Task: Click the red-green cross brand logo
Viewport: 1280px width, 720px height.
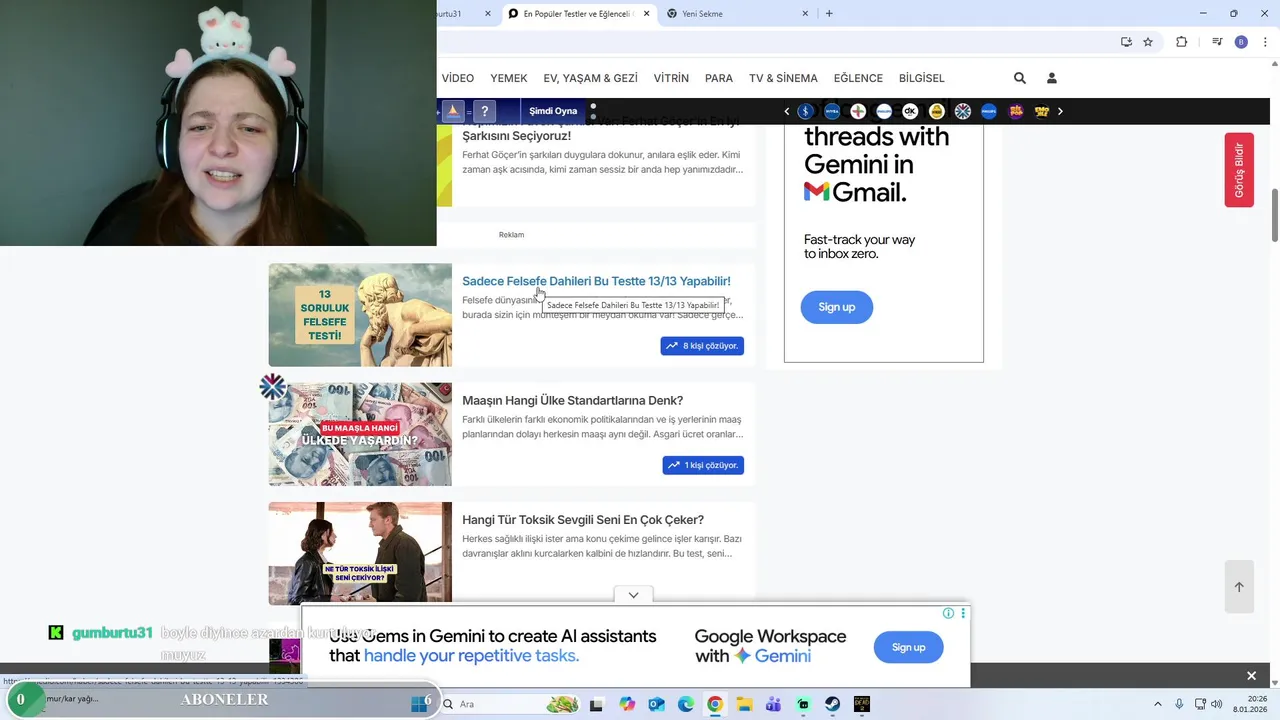Action: tap(857, 111)
